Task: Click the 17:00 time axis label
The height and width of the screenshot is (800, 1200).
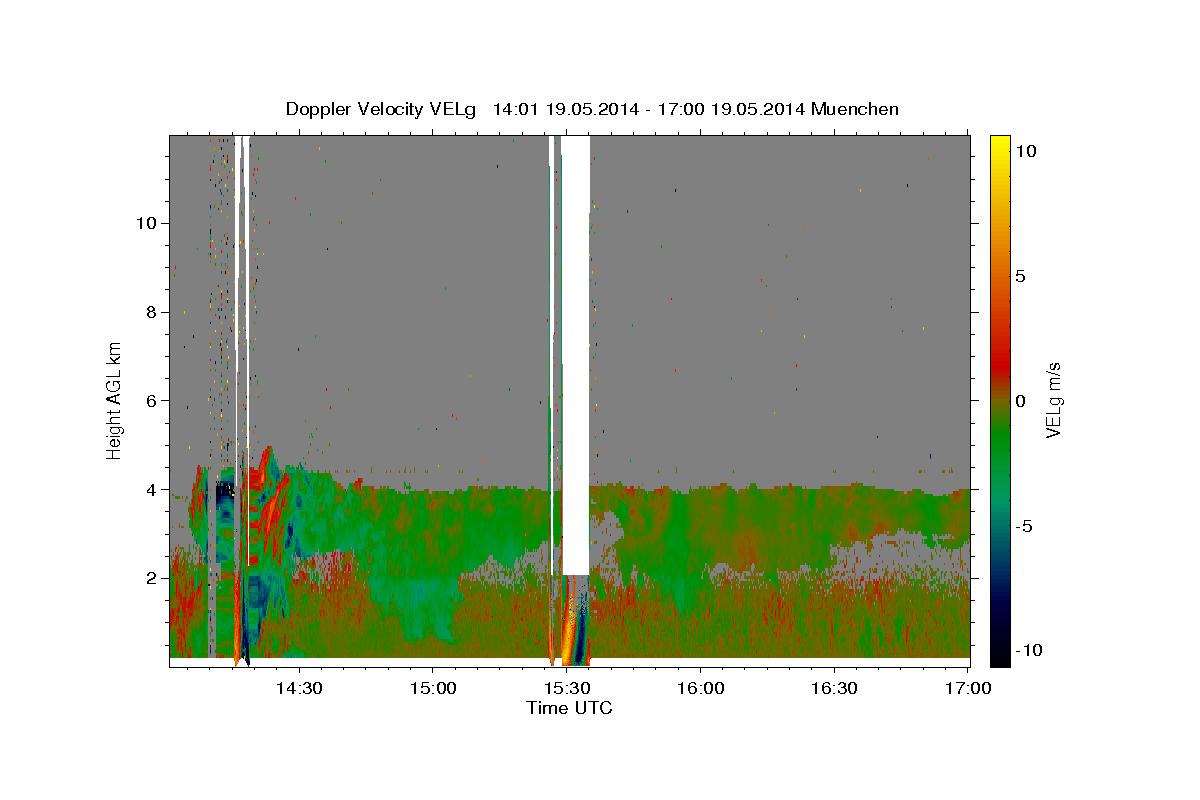Action: coord(968,689)
